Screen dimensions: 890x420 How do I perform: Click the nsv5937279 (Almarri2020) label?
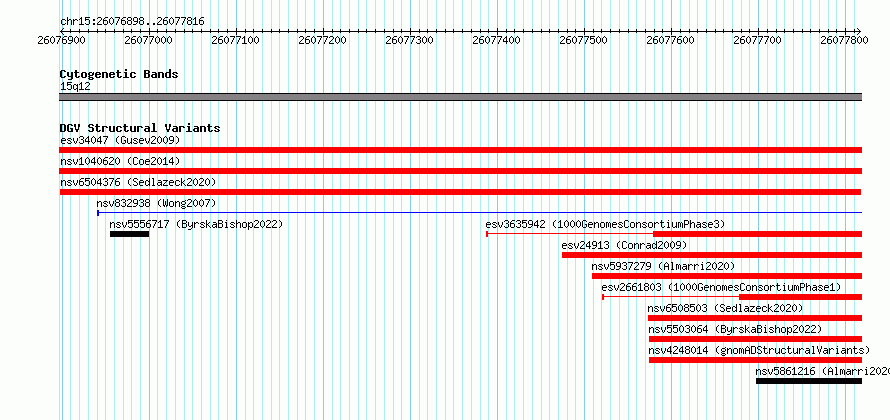[663, 266]
